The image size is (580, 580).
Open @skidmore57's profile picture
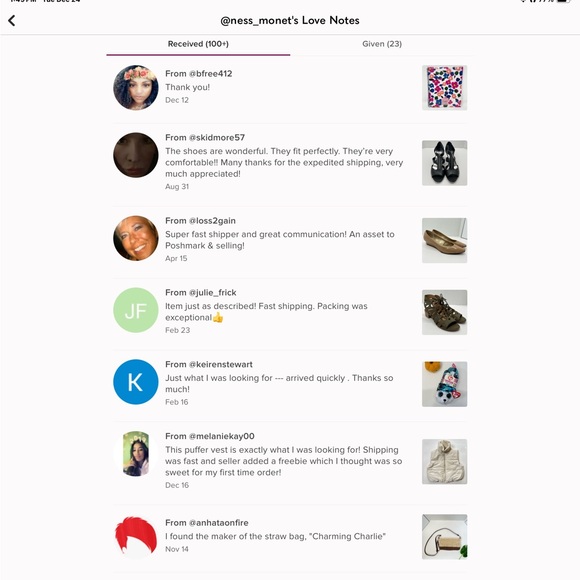(x=136, y=155)
